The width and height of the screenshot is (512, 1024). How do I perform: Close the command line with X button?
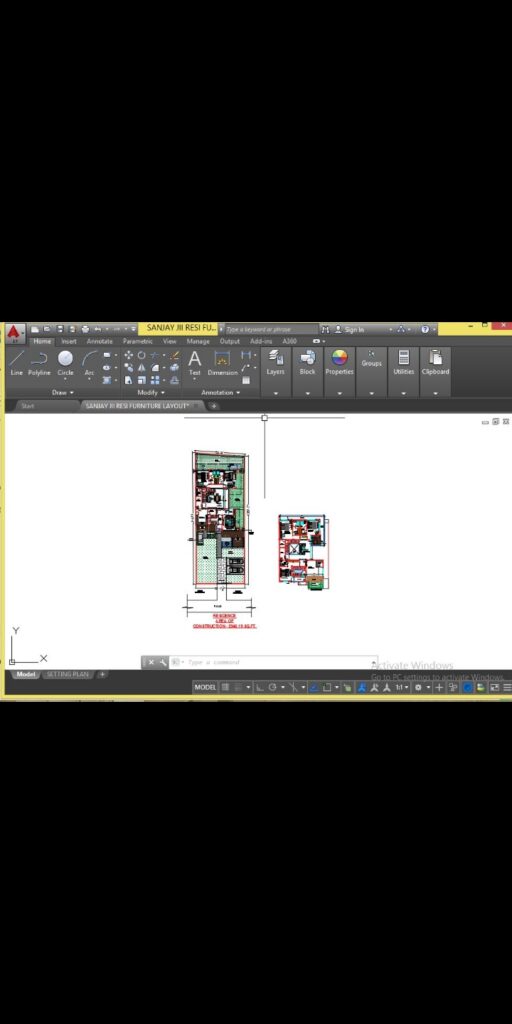[151, 662]
